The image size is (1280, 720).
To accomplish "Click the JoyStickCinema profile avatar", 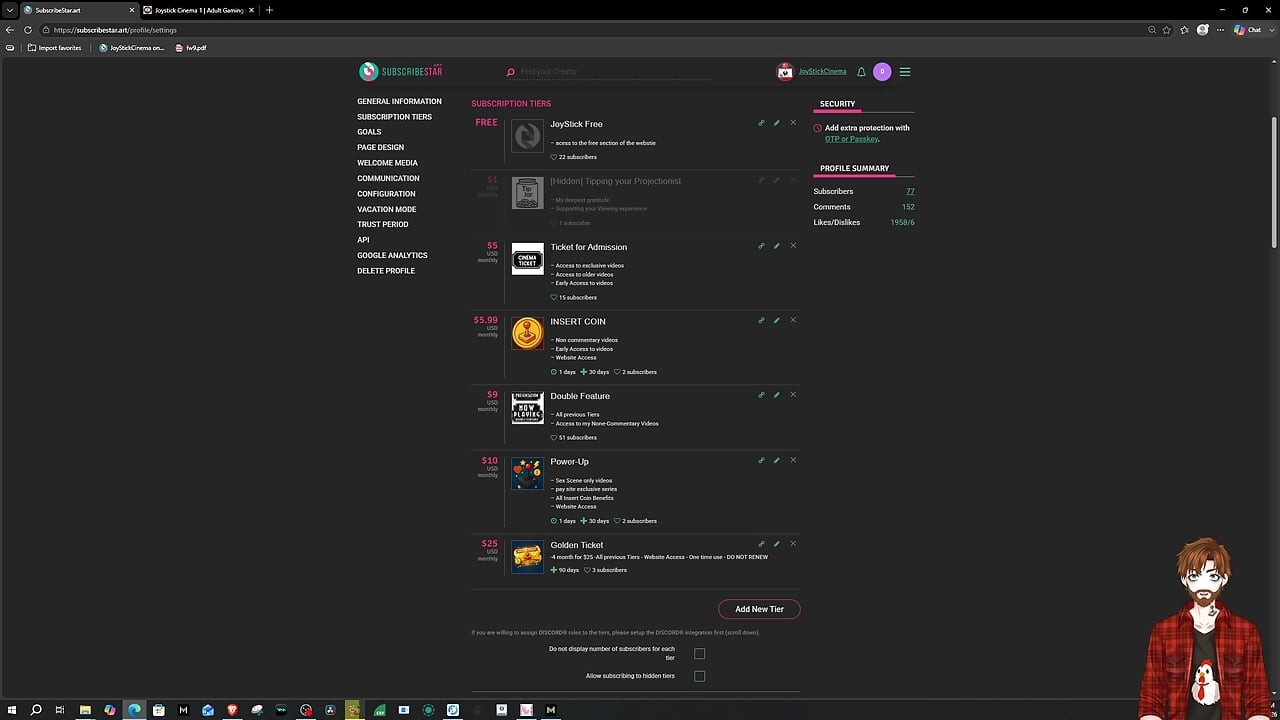I will click(x=785, y=72).
